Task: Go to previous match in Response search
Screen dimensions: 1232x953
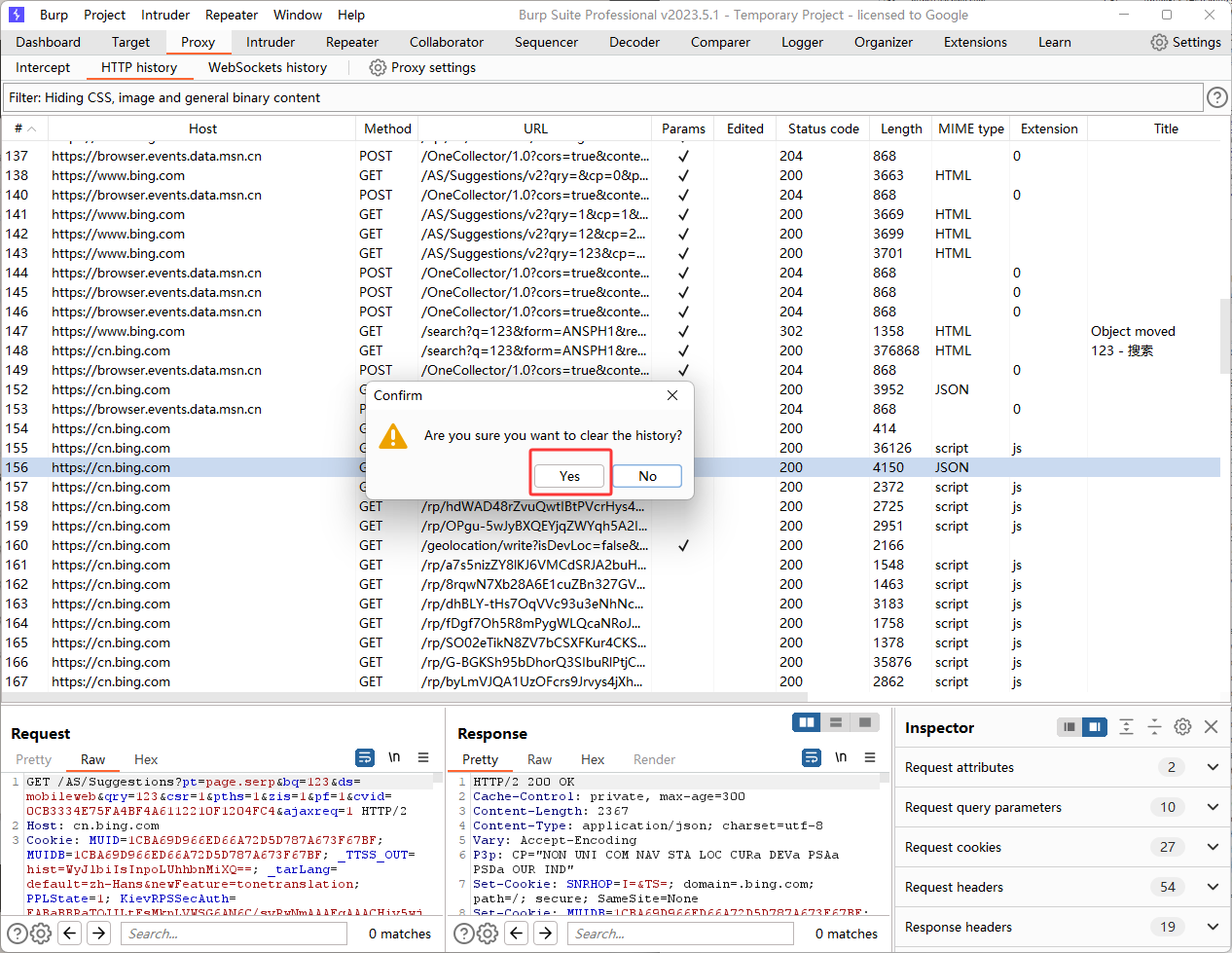Action: click(x=517, y=934)
